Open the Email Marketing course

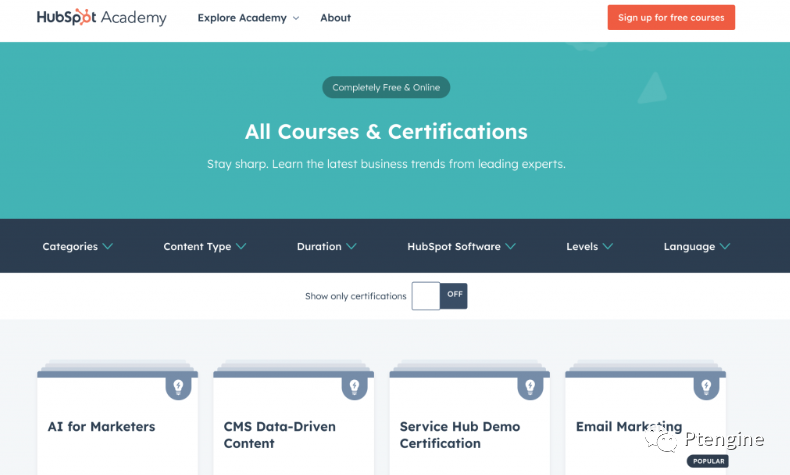tap(629, 427)
